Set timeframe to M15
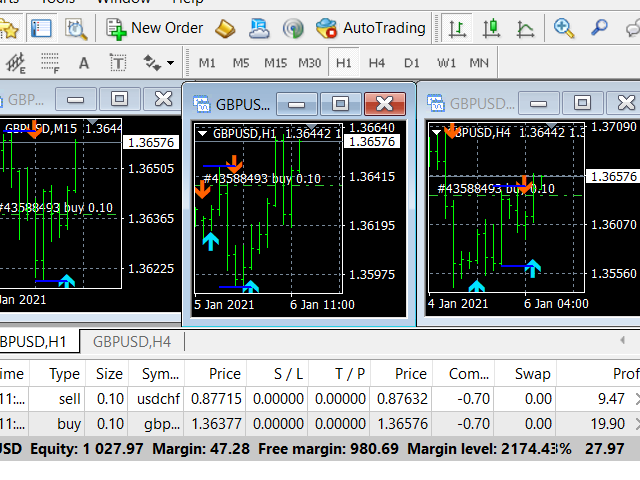 point(276,63)
